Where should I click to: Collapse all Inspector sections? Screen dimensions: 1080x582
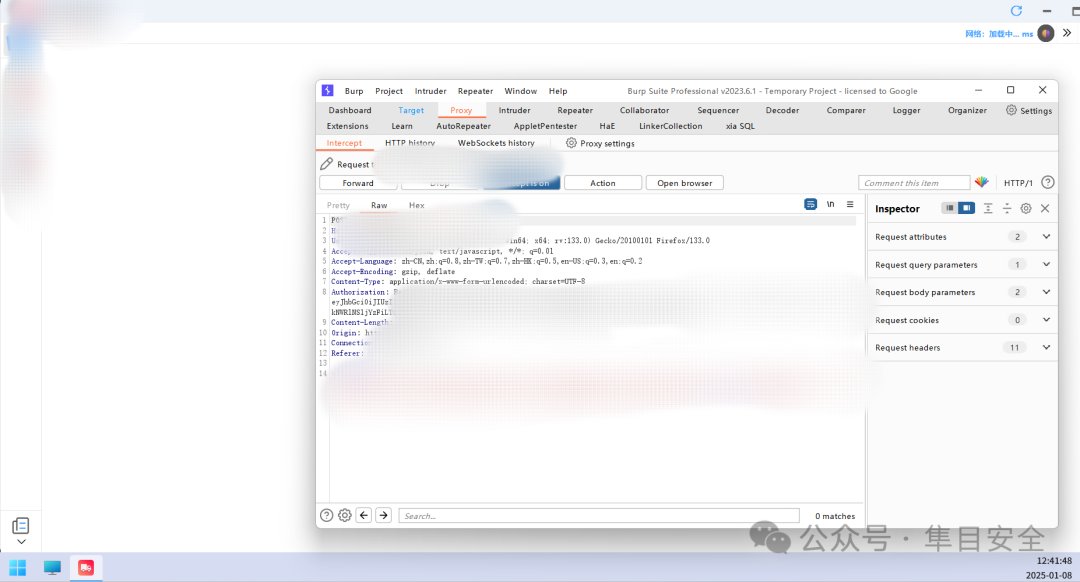click(1007, 208)
